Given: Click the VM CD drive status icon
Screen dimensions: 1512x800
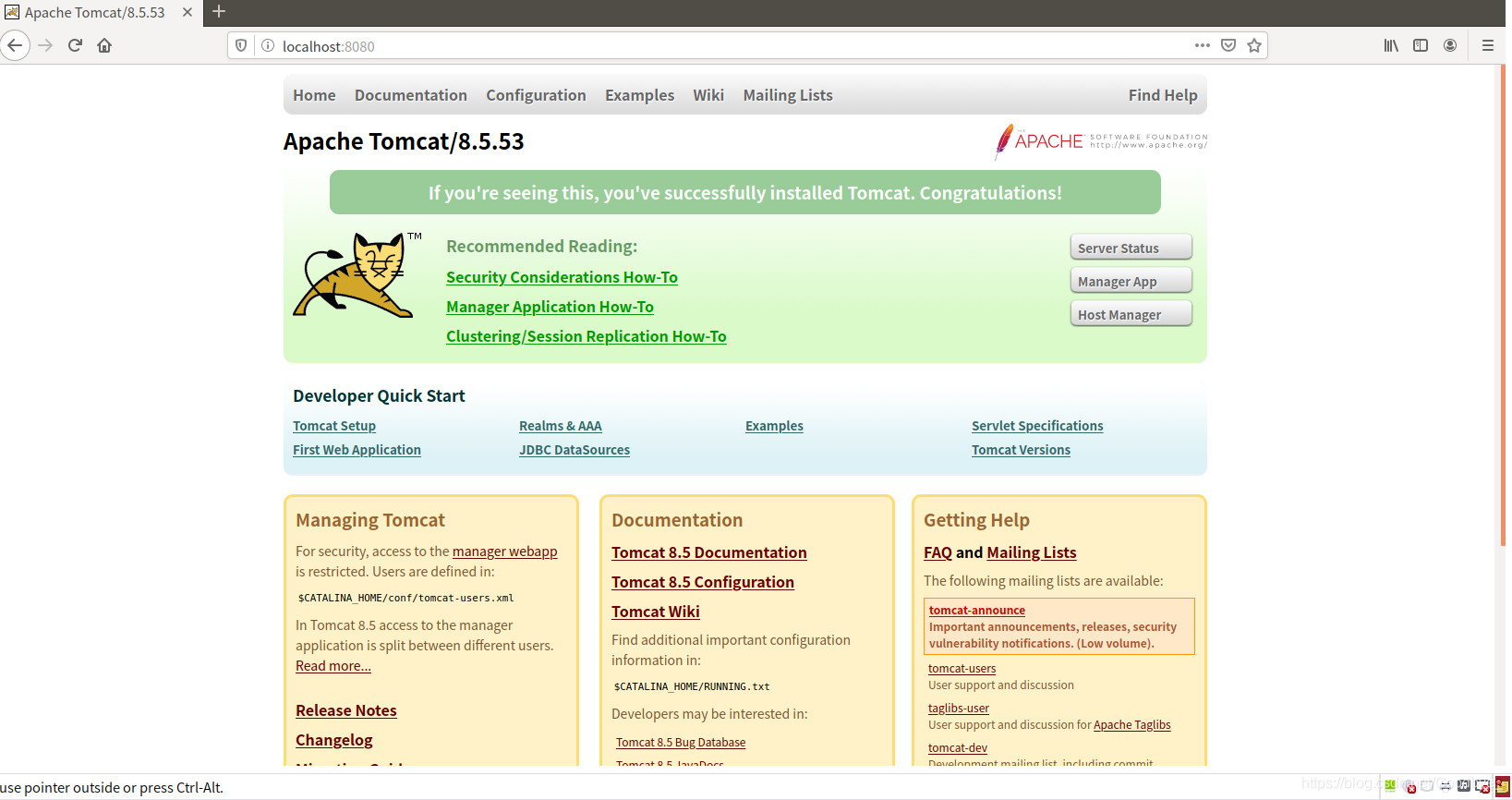Looking at the screenshot, I should pyautogui.click(x=1409, y=786).
